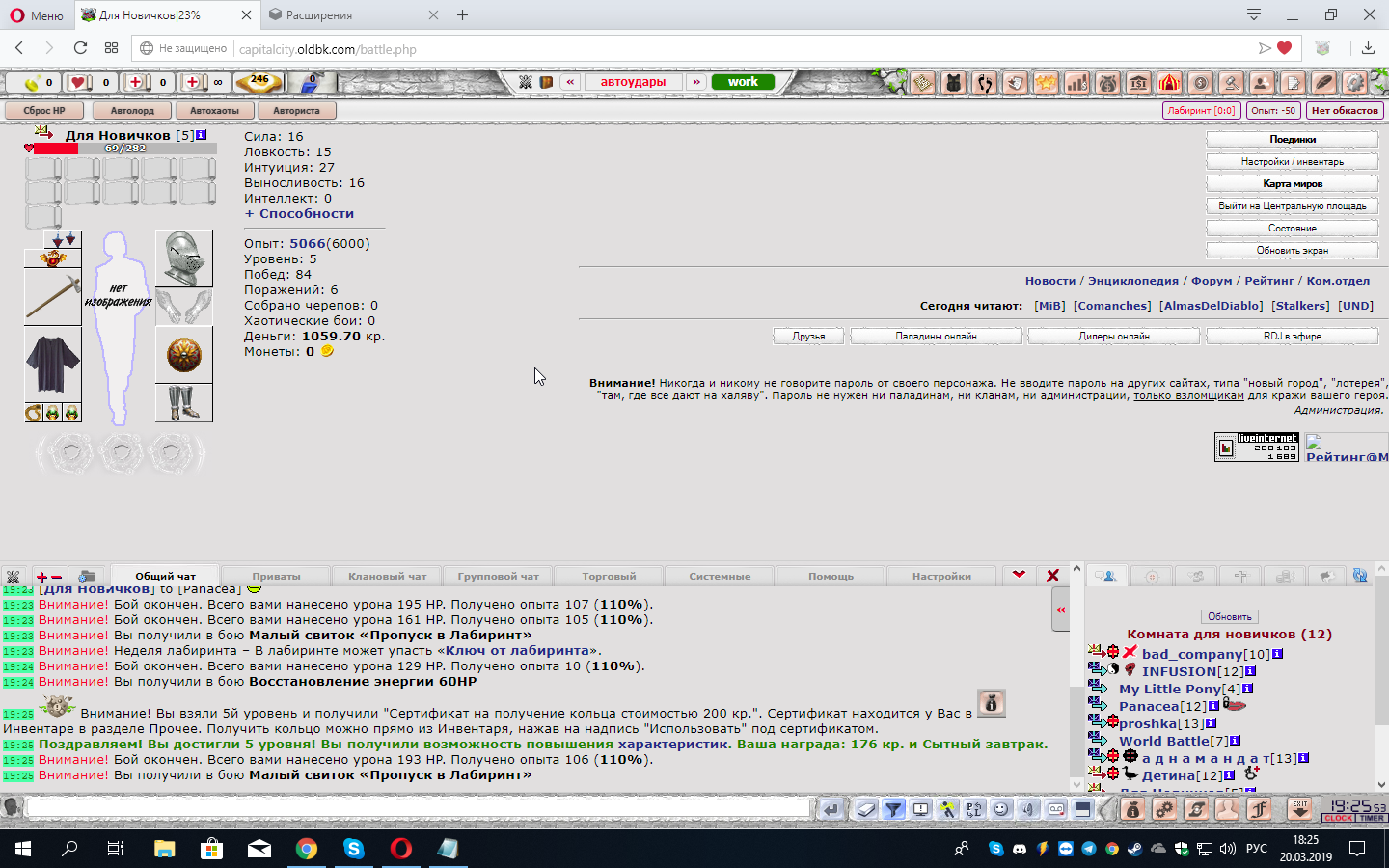Click the chat message input field
1389x868 pixels.
click(x=418, y=809)
